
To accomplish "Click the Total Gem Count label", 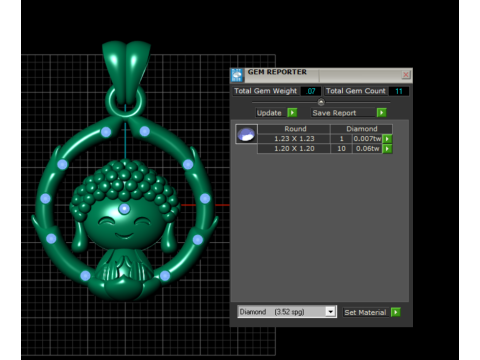I will (x=356, y=91).
